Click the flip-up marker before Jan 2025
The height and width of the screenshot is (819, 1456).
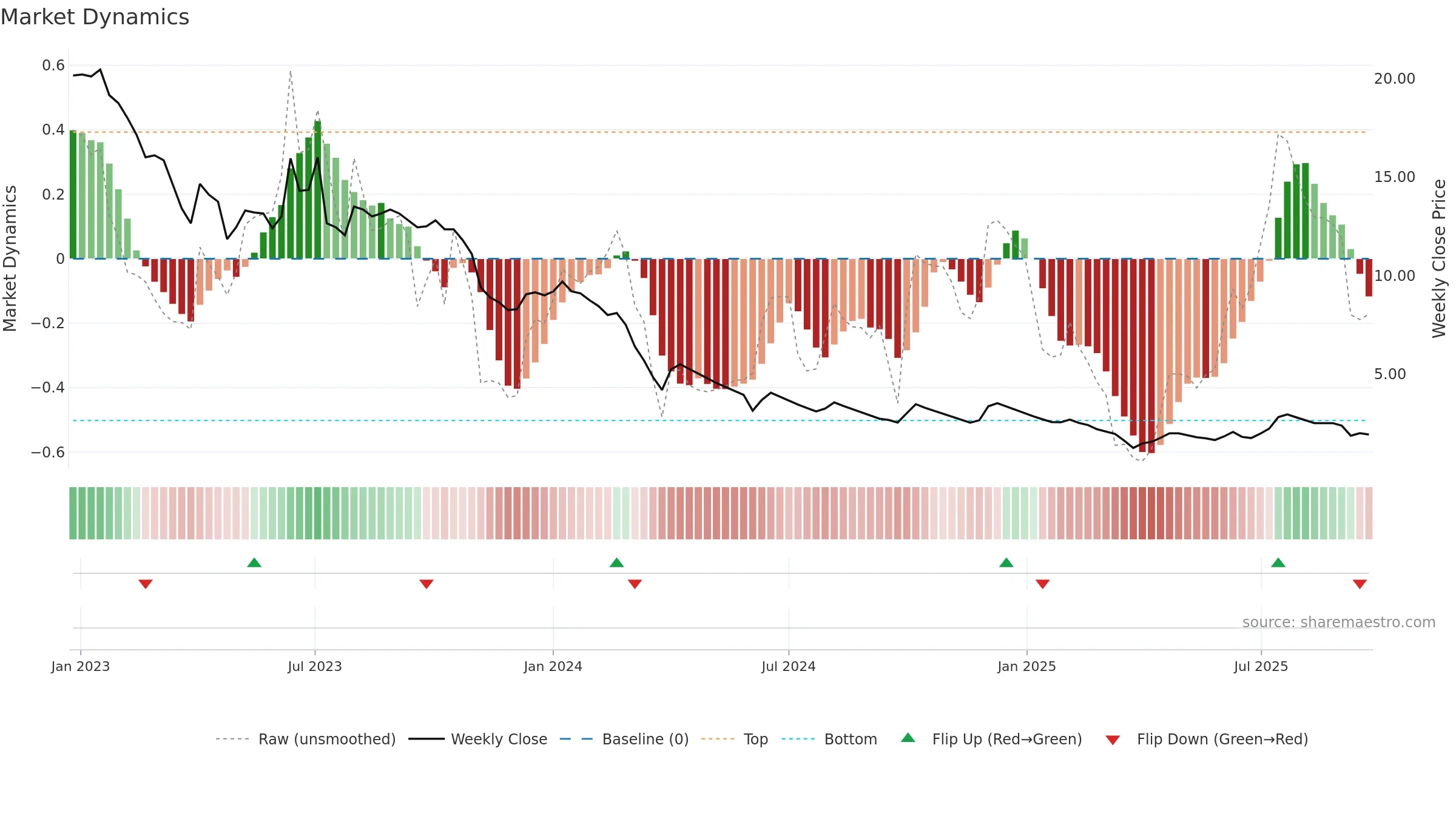1006,562
